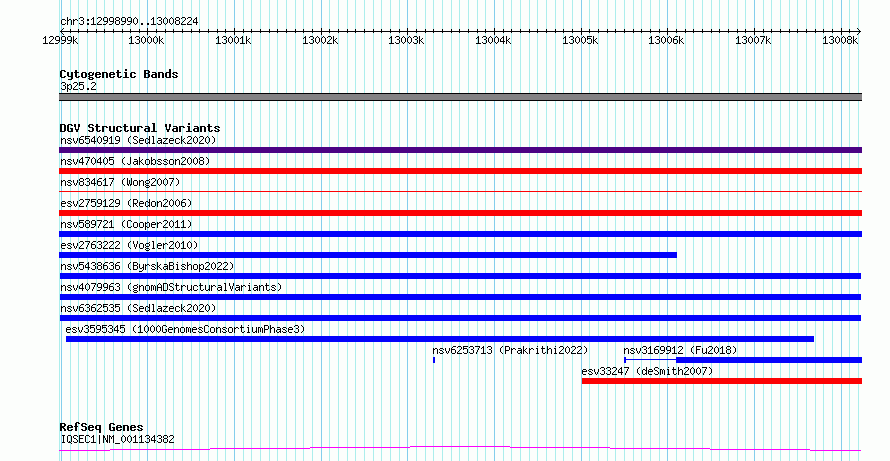Select the red nsv470405 variant bar
The image size is (890, 461).
coord(460,171)
